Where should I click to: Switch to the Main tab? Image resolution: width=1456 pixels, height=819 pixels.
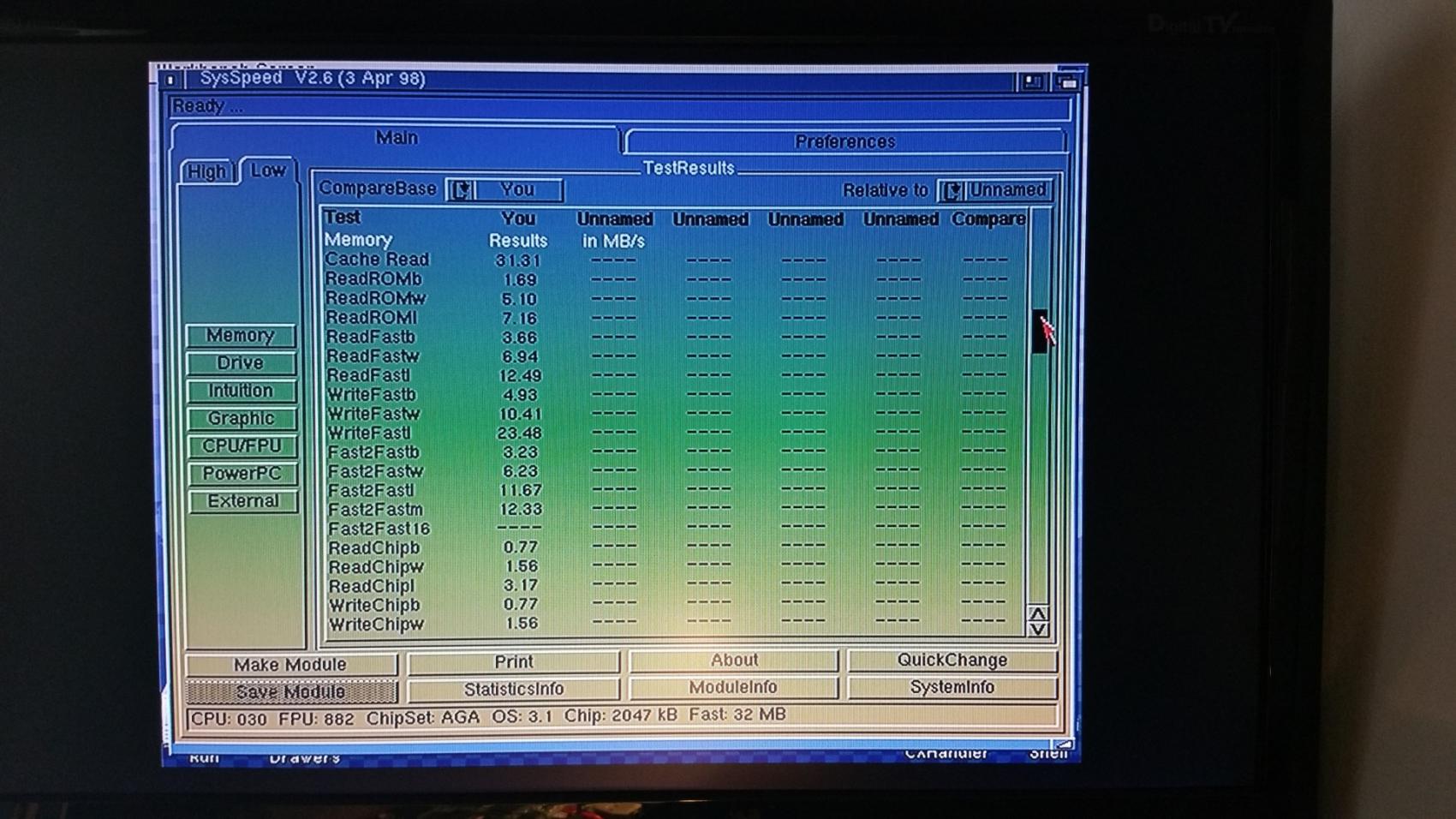(396, 137)
